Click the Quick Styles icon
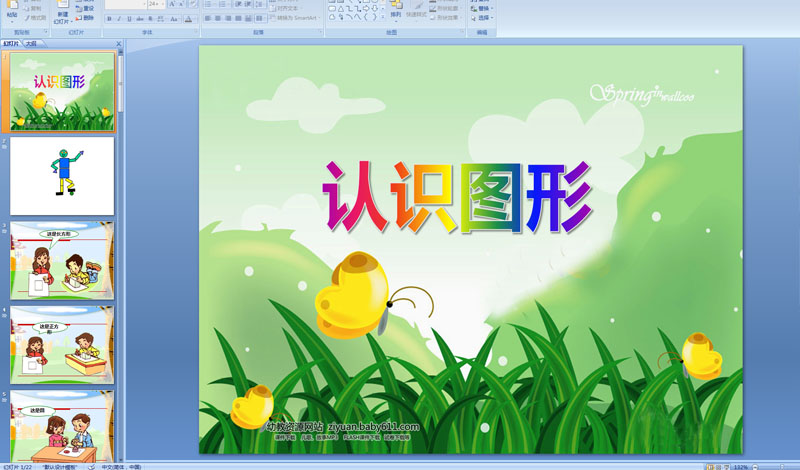 [x=417, y=13]
